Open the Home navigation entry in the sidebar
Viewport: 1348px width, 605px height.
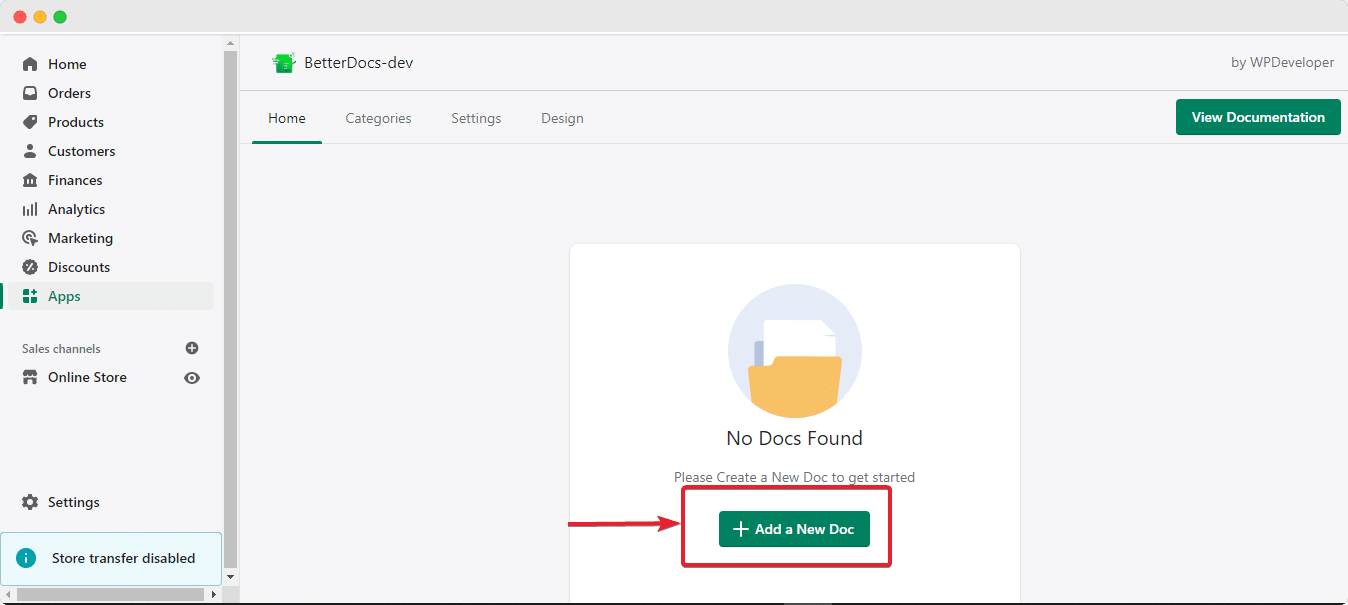[67, 63]
